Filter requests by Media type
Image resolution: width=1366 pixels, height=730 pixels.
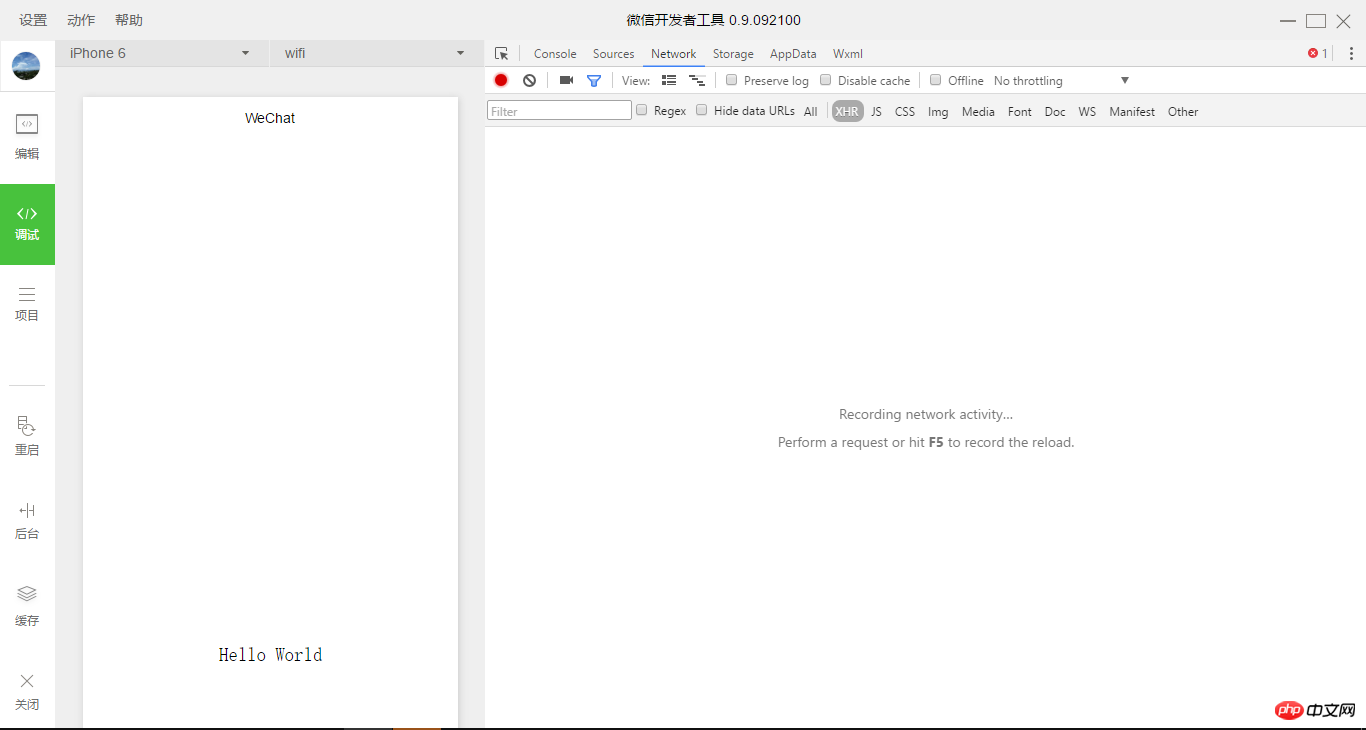(978, 111)
